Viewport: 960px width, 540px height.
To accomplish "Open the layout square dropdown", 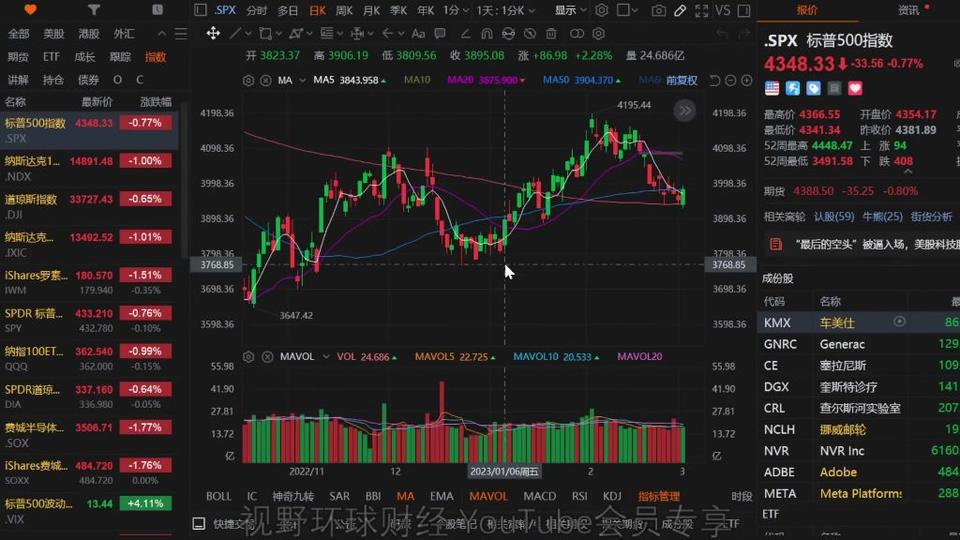I will click(x=627, y=10).
